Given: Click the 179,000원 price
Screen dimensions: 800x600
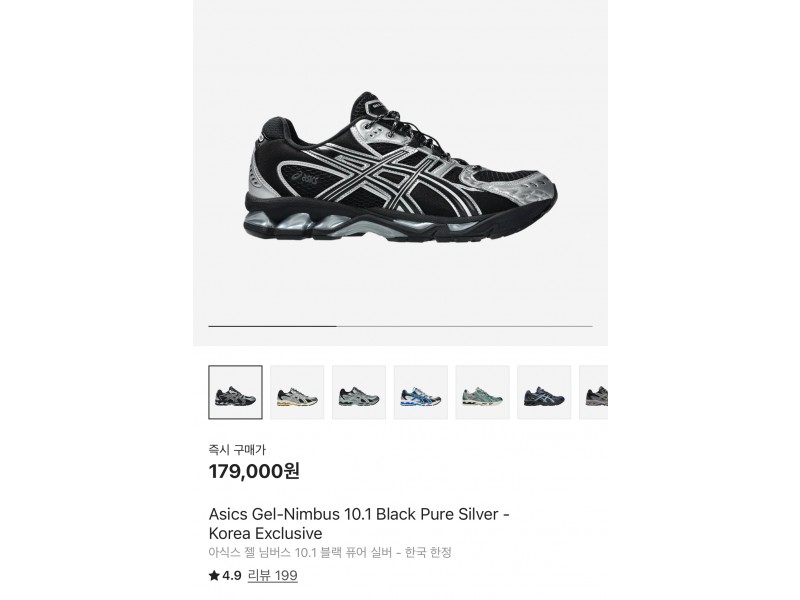Looking at the screenshot, I should [x=254, y=471].
